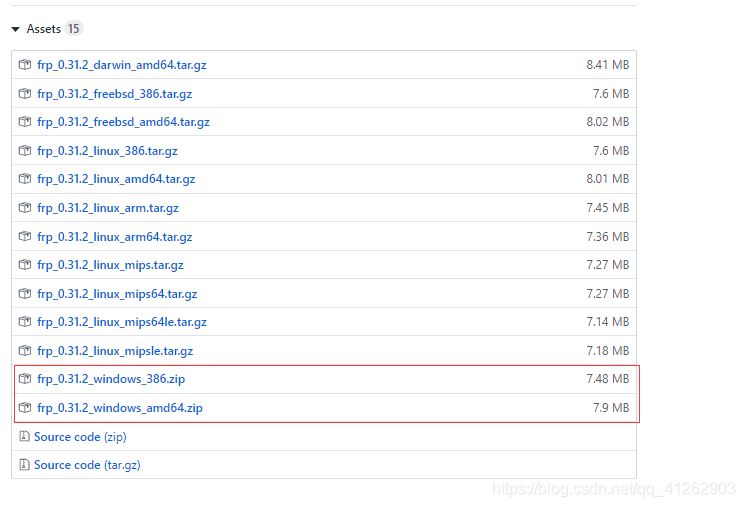Click the 7.14 MB size of linux_mips64le

tap(607, 322)
